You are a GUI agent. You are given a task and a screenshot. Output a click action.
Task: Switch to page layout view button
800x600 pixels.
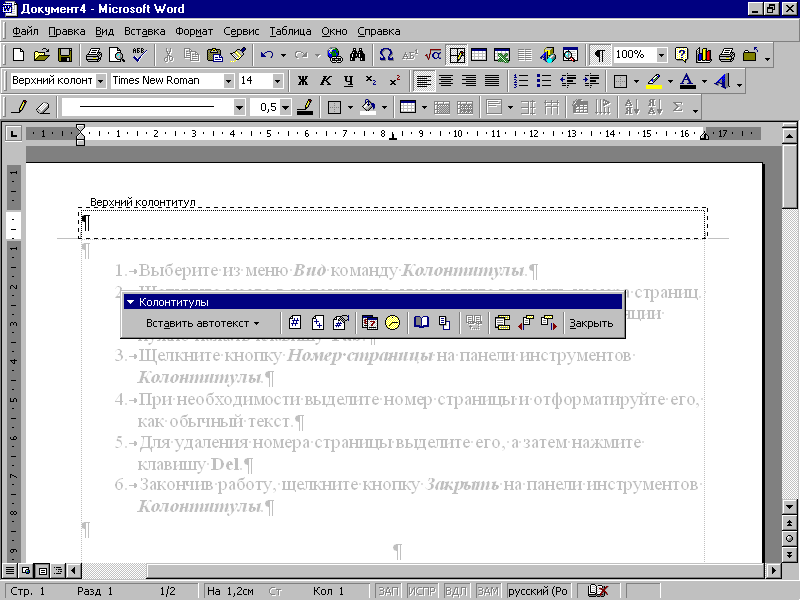tap(43, 570)
